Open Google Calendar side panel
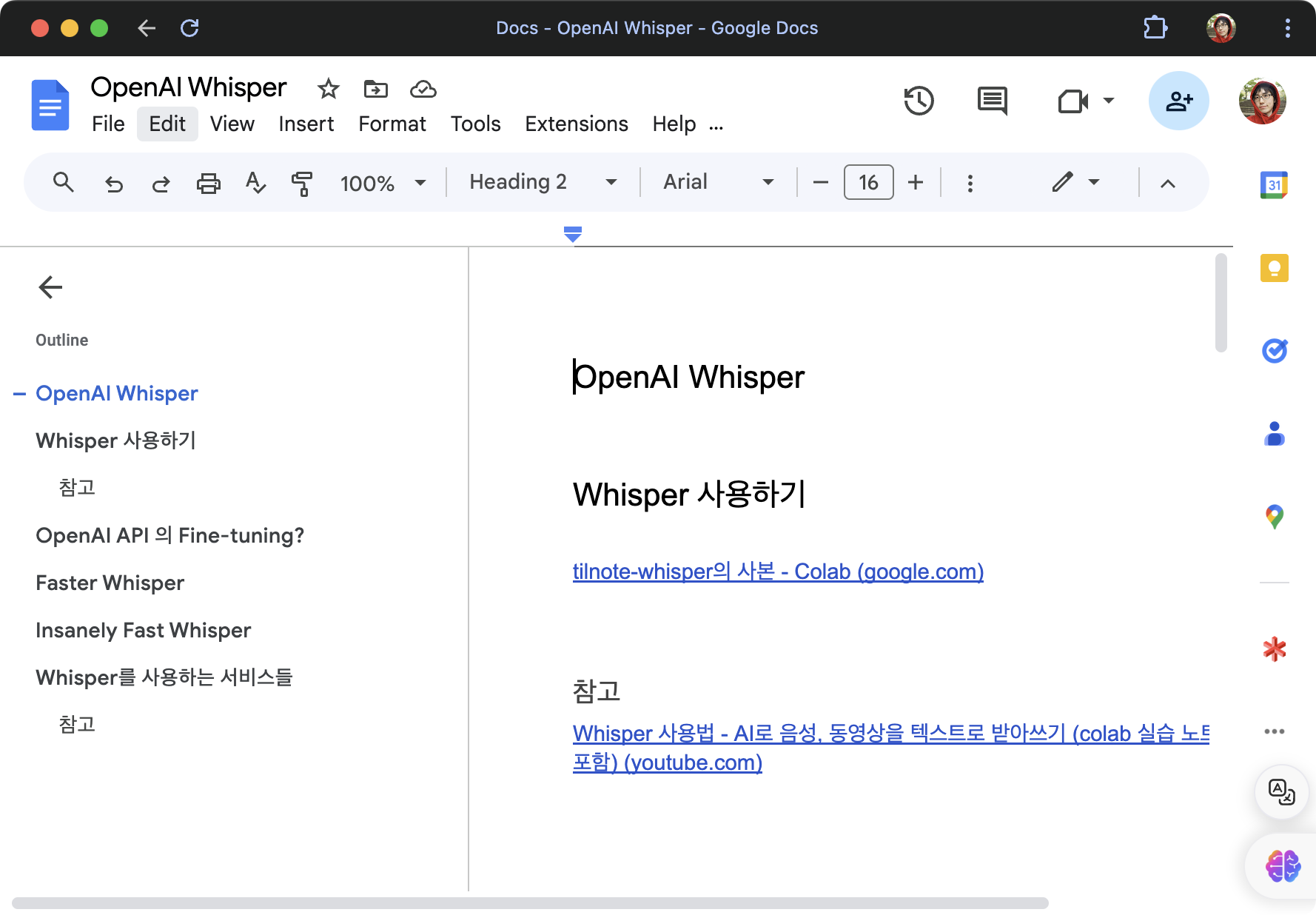 [x=1274, y=184]
